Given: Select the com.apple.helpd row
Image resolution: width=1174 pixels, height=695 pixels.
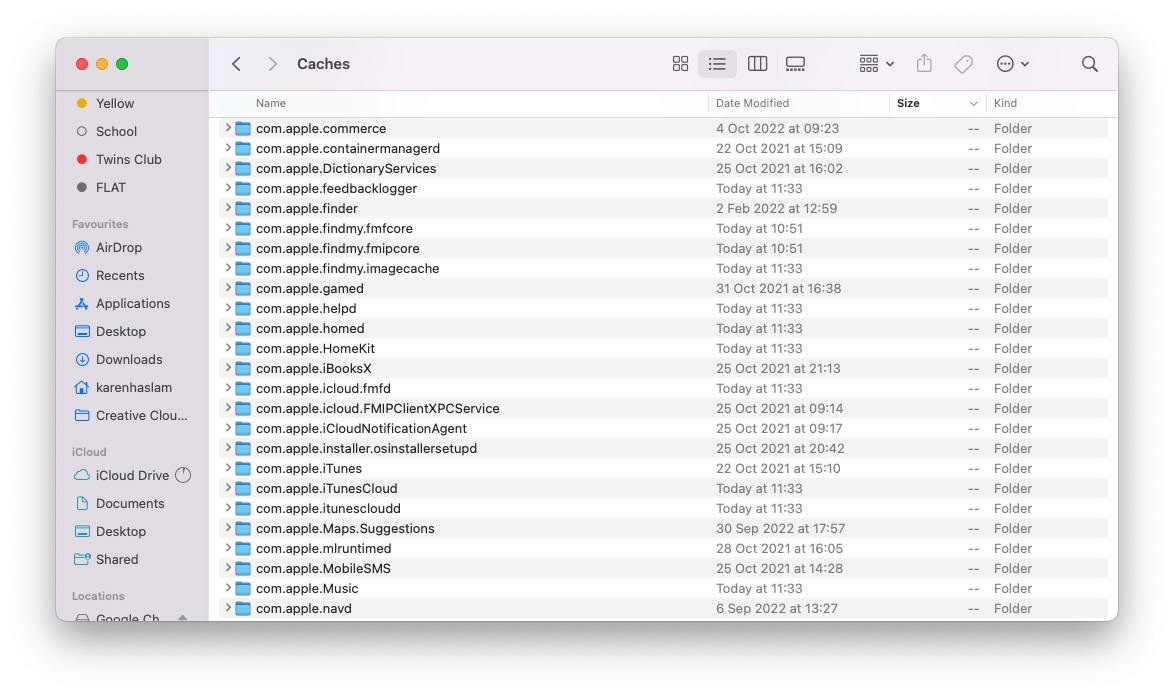Looking at the screenshot, I should tap(663, 309).
